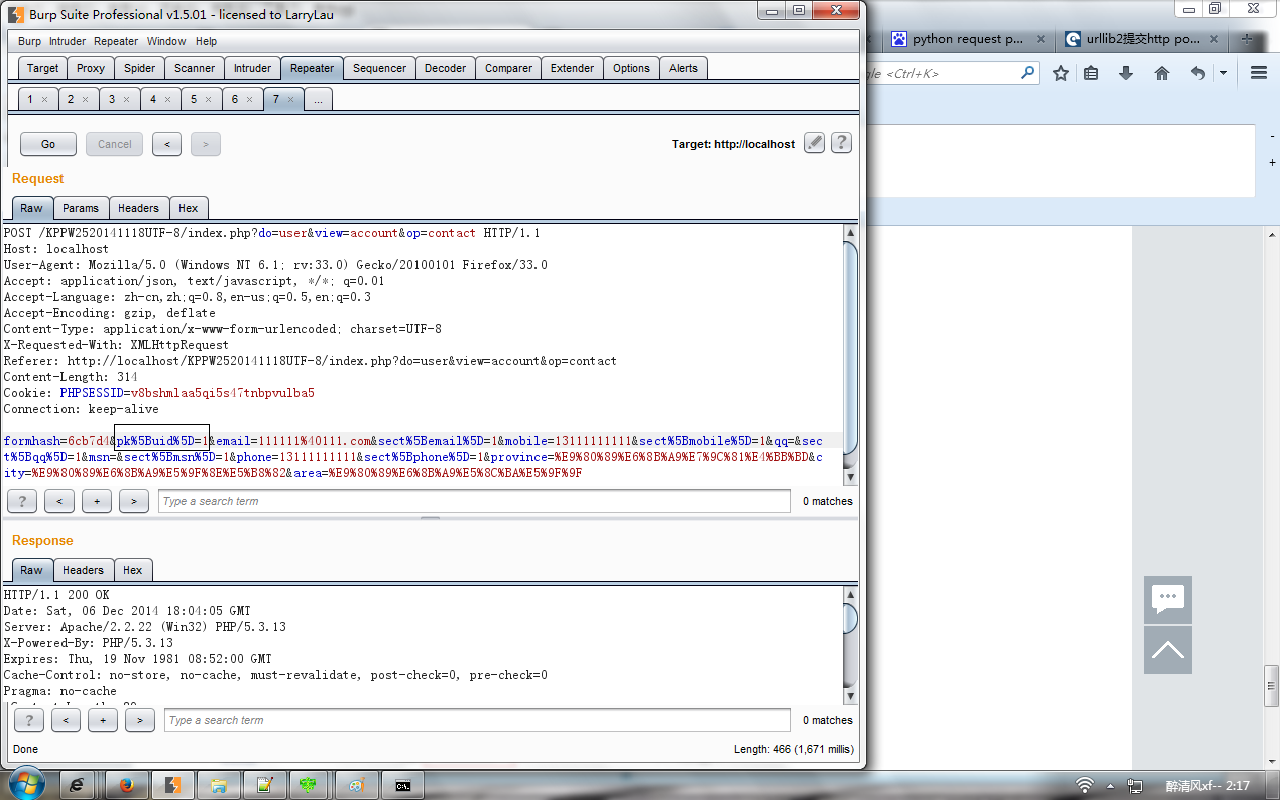Switch to the Scanner tab
This screenshot has height=800, width=1280.
pyautogui.click(x=194, y=68)
